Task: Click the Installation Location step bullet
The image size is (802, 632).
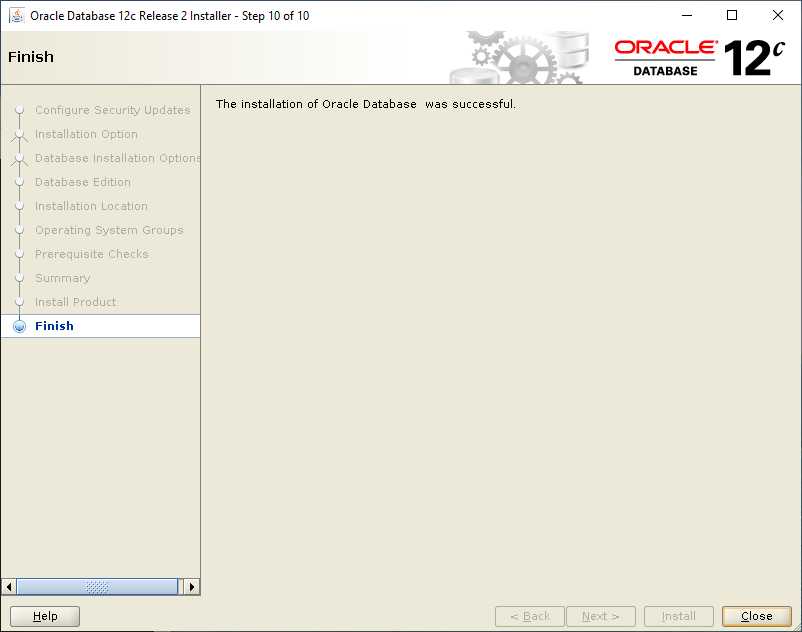Action: click(19, 206)
